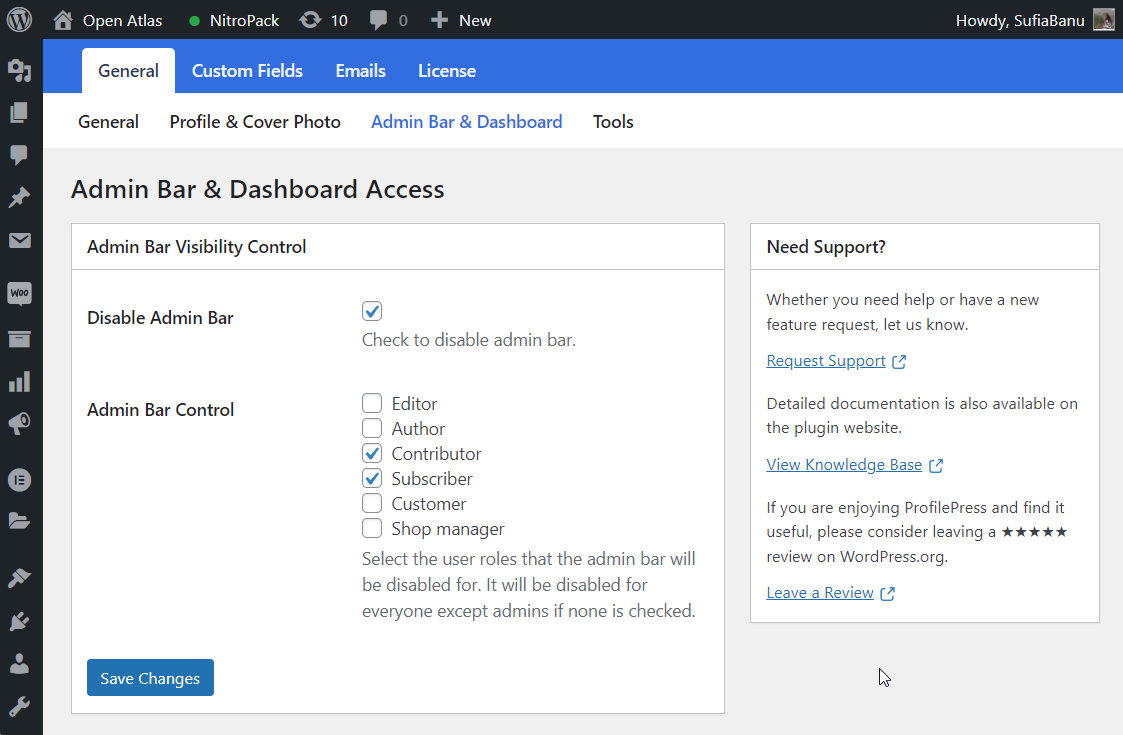Viewport: 1123px width, 735px height.
Task: Select Admin Bar & Dashboard sub-tab
Action: tap(466, 122)
